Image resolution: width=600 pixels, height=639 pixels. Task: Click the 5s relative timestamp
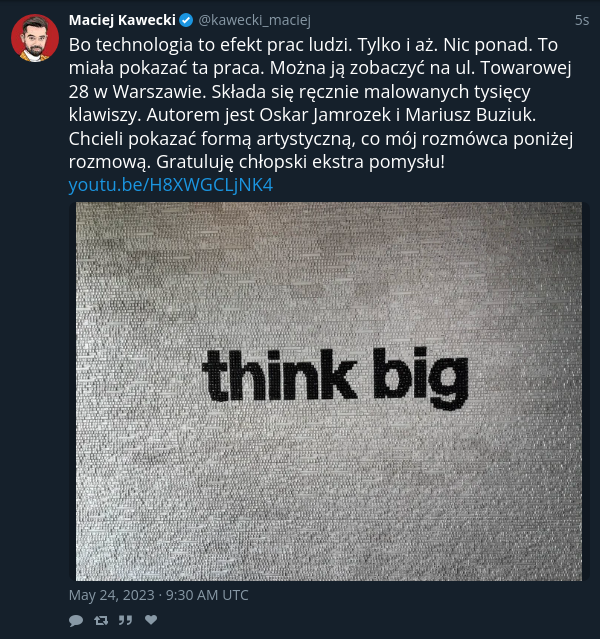(582, 20)
